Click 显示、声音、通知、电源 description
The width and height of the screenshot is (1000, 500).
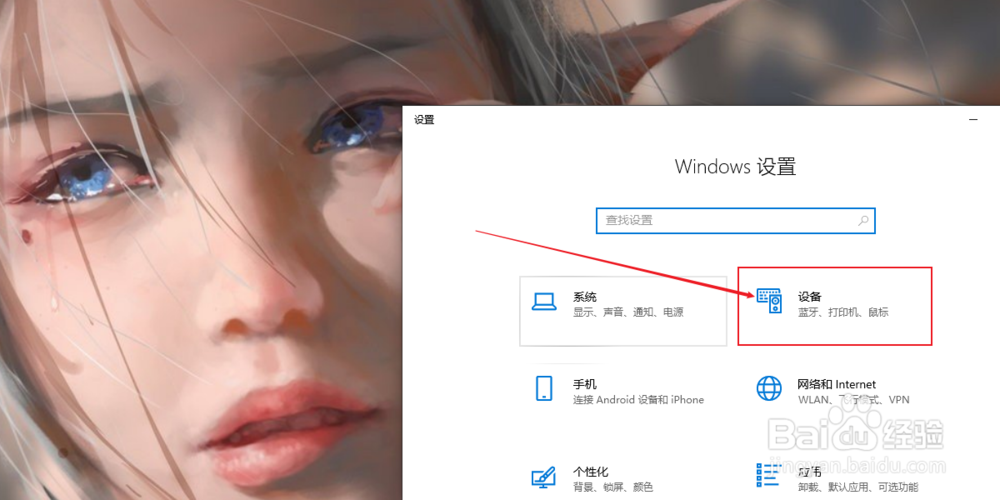coord(628,312)
